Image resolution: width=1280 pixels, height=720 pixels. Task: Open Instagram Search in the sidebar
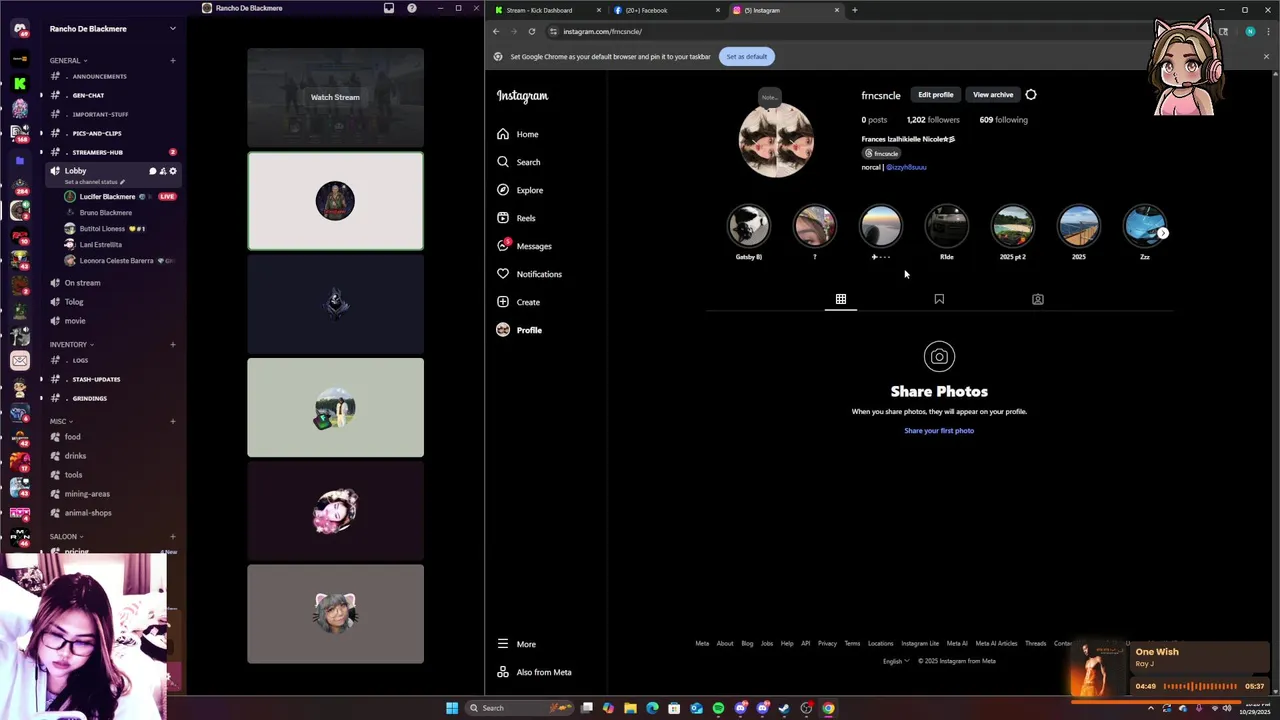[519, 162]
